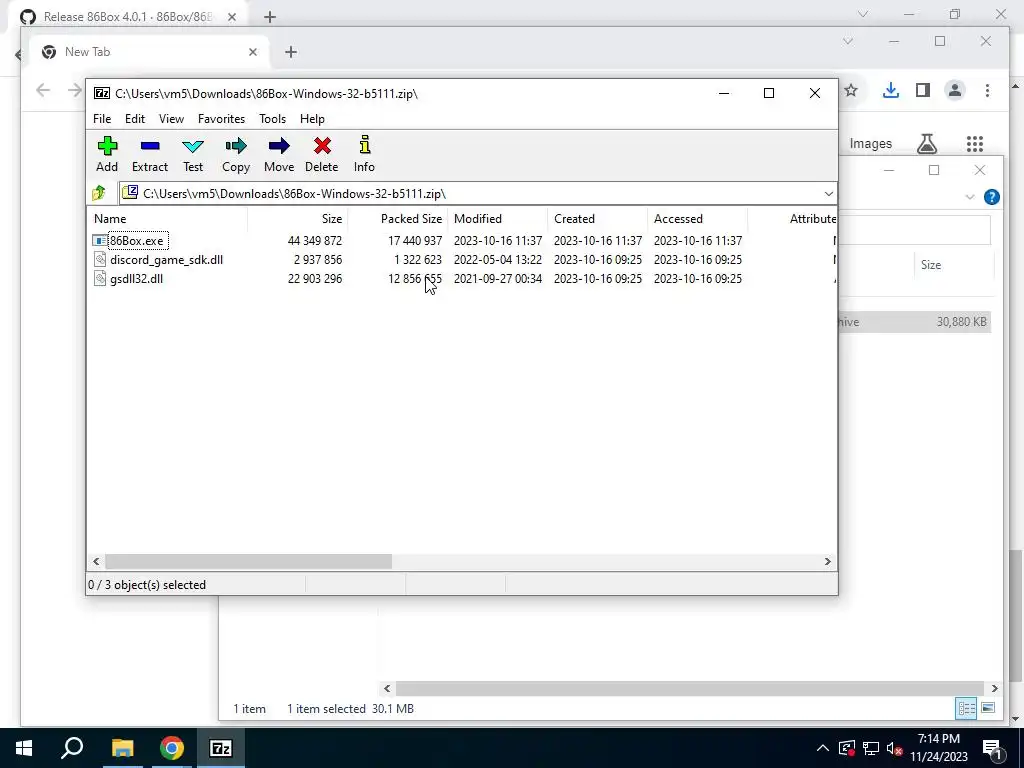Sort by the Name column header
Screen dimensions: 1024x768
[167, 219]
